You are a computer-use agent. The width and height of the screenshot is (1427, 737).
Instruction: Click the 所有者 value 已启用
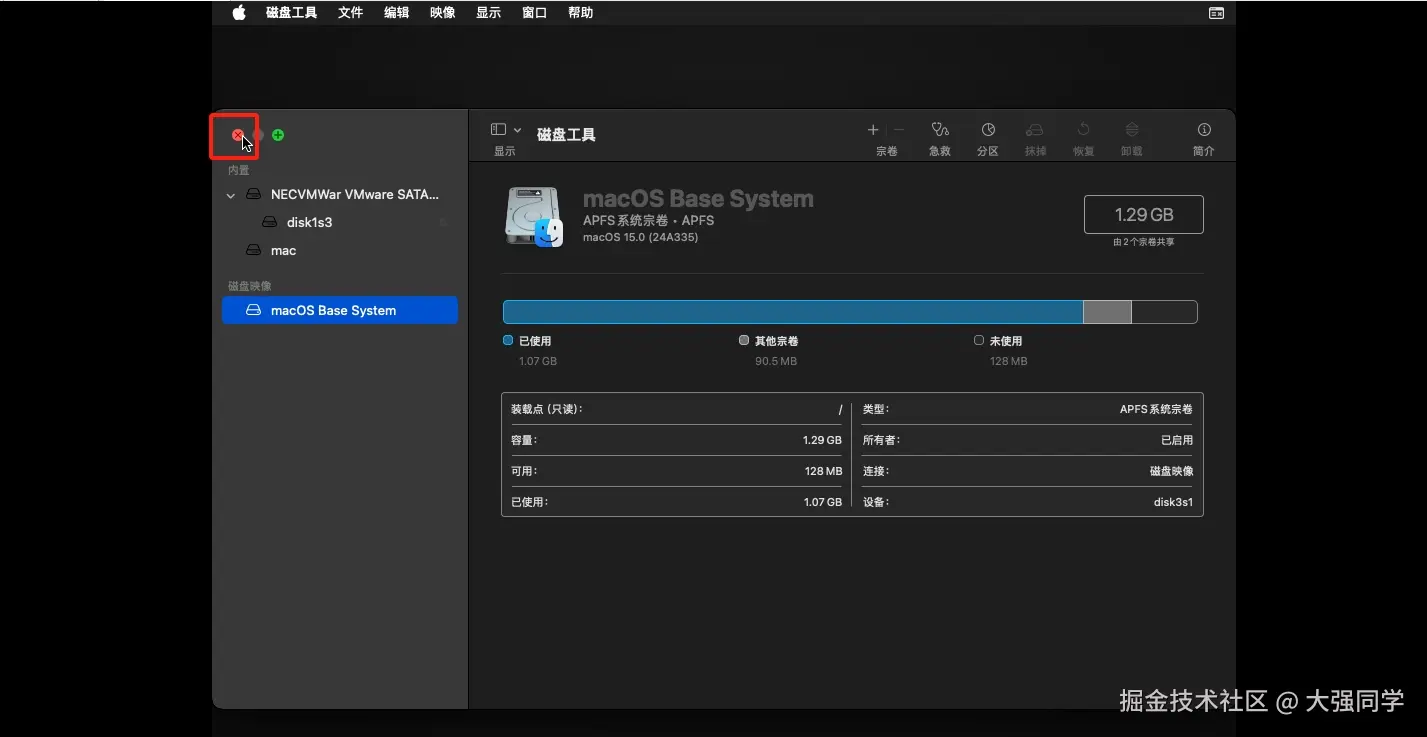tap(1177, 440)
